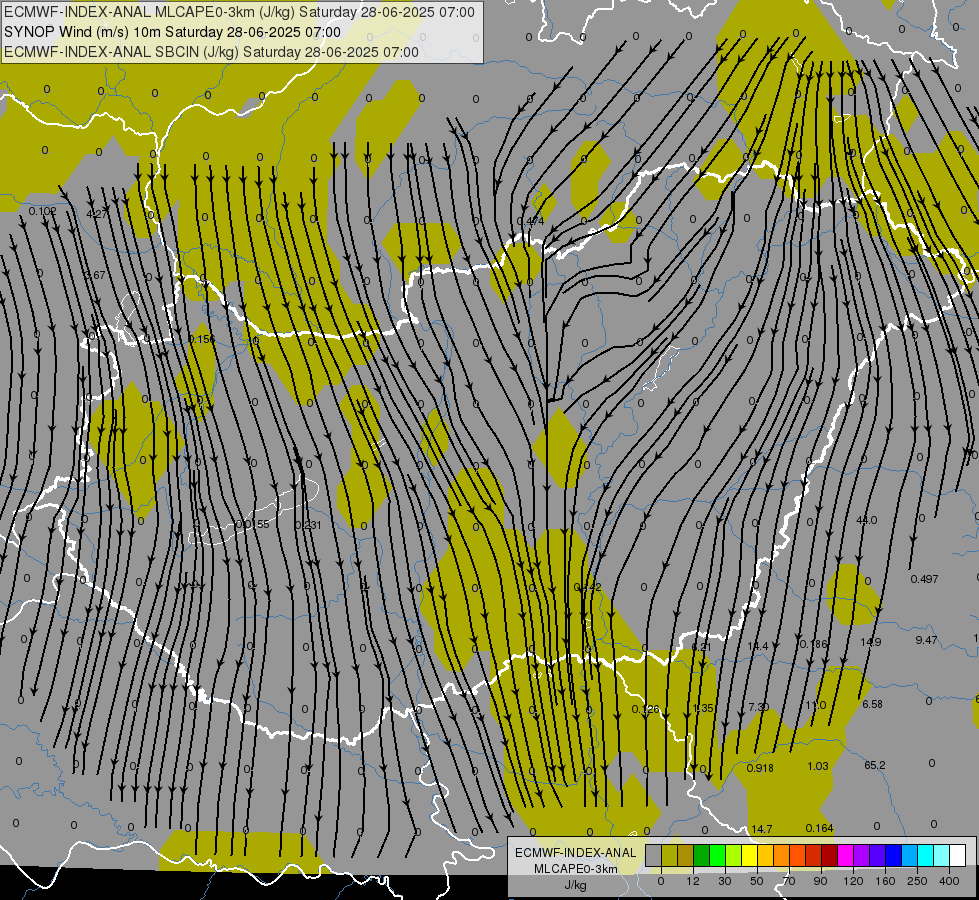
Task: Click the gray swatch in the MLCAPE legend
Action: [653, 856]
